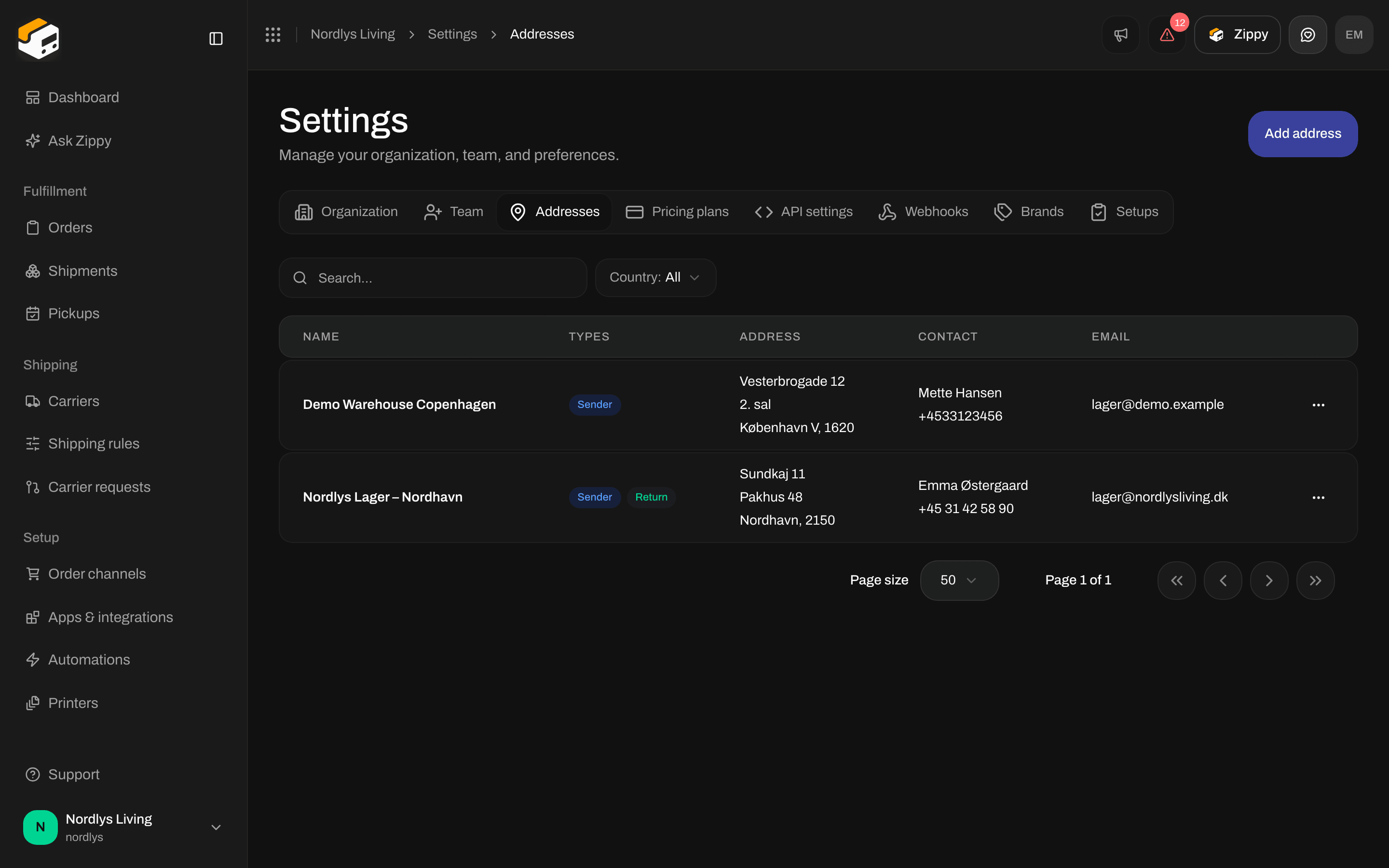Go to the next page arrow

pos(1269,581)
